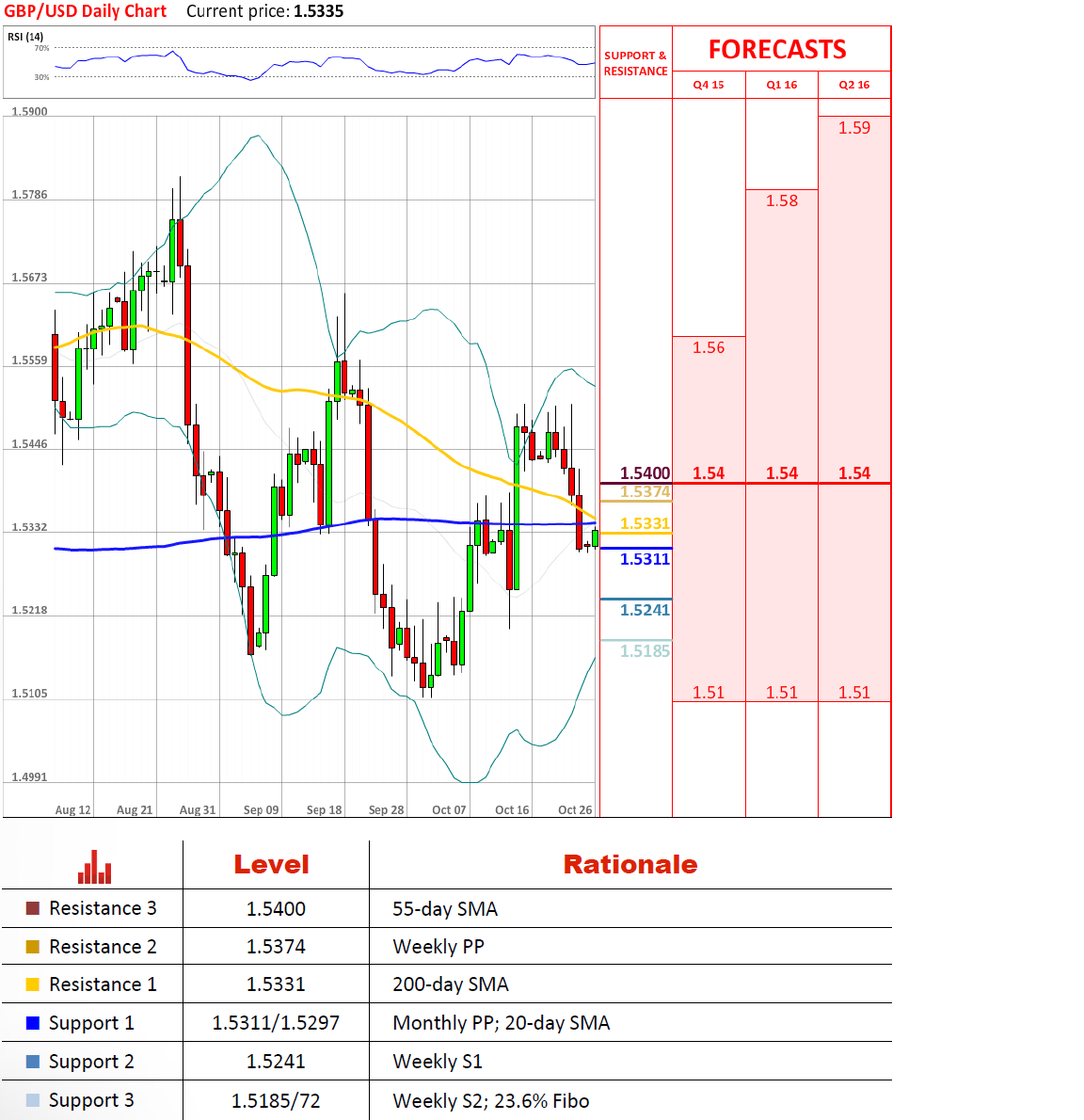Click the 1.4991 price axis label
The width and height of the screenshot is (1084, 1120).
[x=29, y=777]
